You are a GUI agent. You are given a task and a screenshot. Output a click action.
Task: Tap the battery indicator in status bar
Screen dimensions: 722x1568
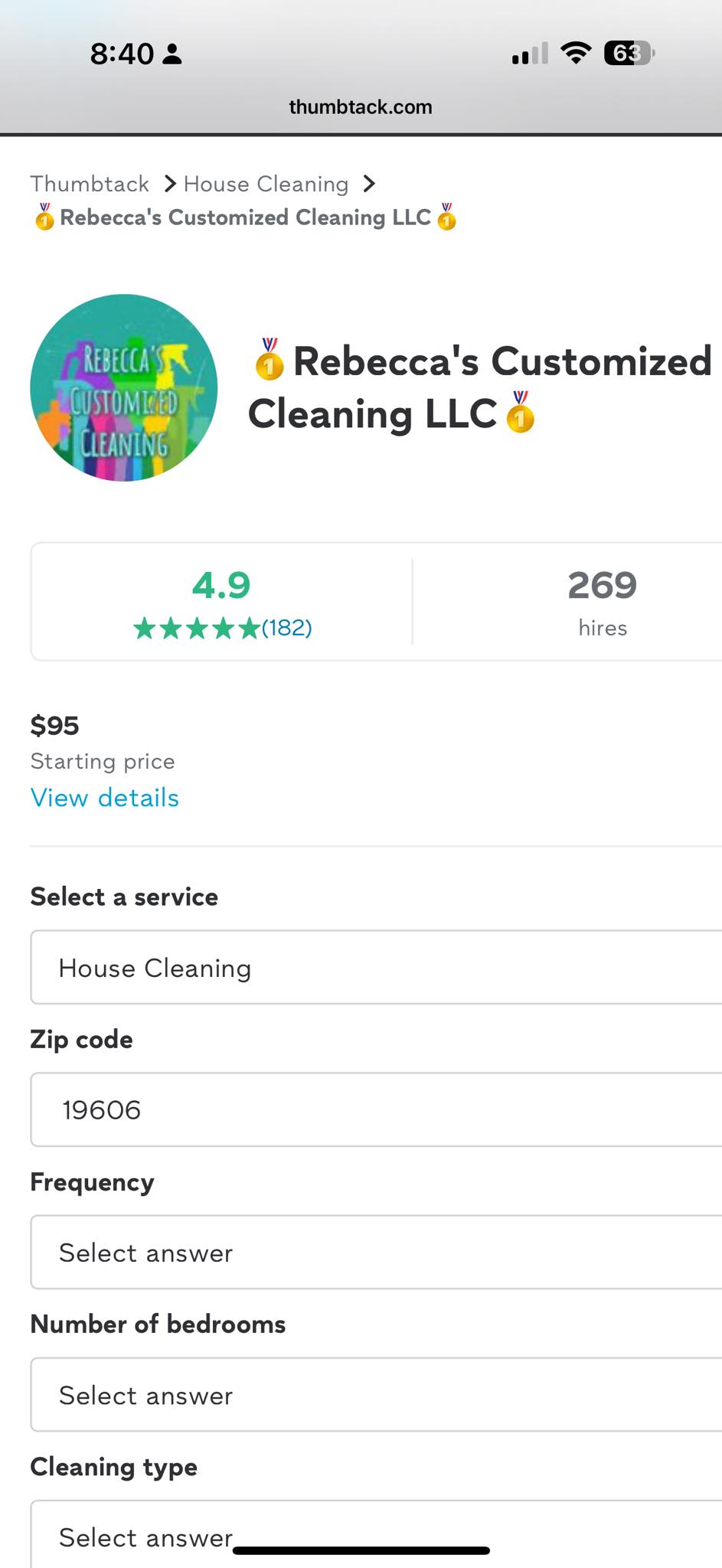pyautogui.click(x=630, y=53)
